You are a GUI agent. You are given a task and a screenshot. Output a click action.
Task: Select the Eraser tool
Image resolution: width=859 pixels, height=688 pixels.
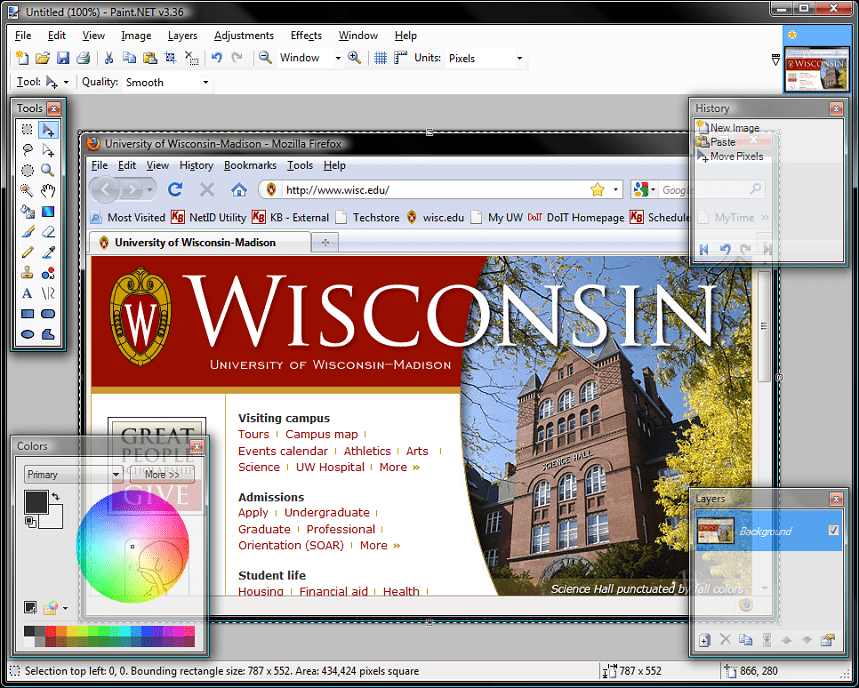tap(48, 232)
